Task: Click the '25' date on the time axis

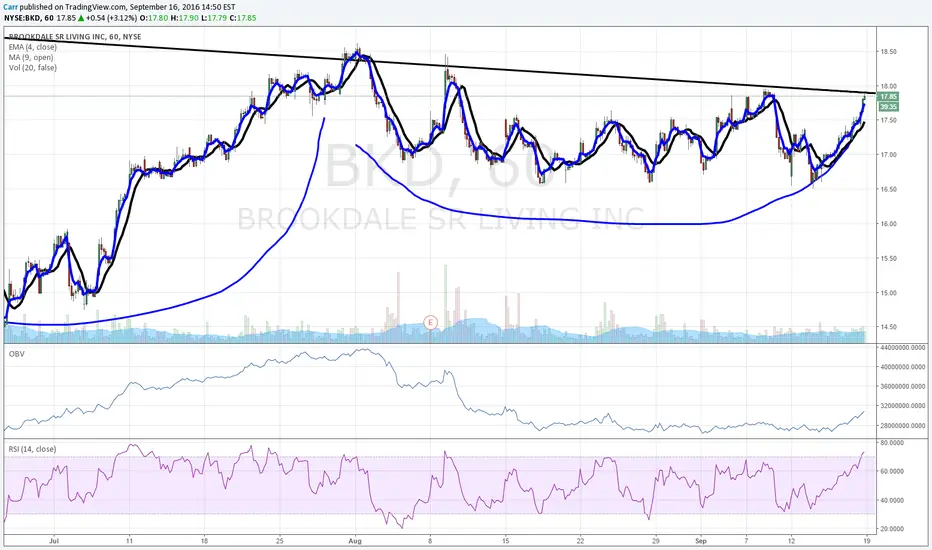Action: pyautogui.click(x=280, y=541)
